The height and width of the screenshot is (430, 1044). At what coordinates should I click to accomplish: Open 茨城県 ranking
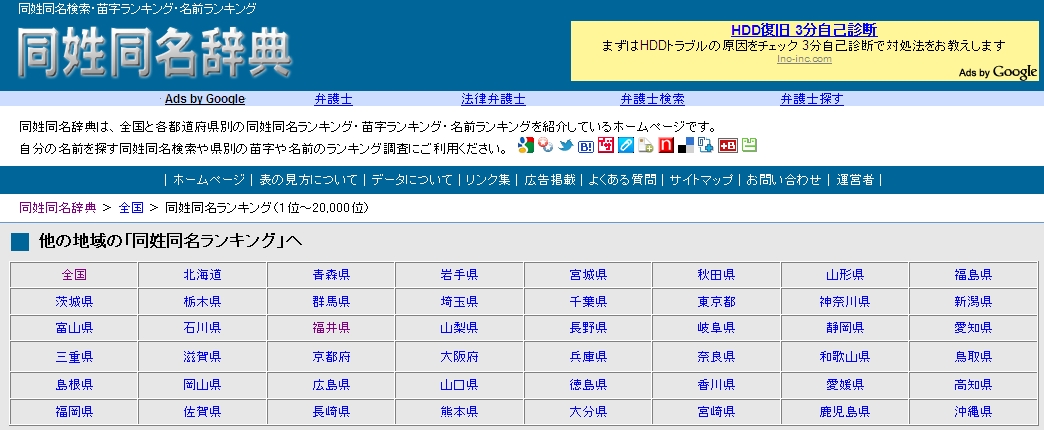click(x=74, y=302)
